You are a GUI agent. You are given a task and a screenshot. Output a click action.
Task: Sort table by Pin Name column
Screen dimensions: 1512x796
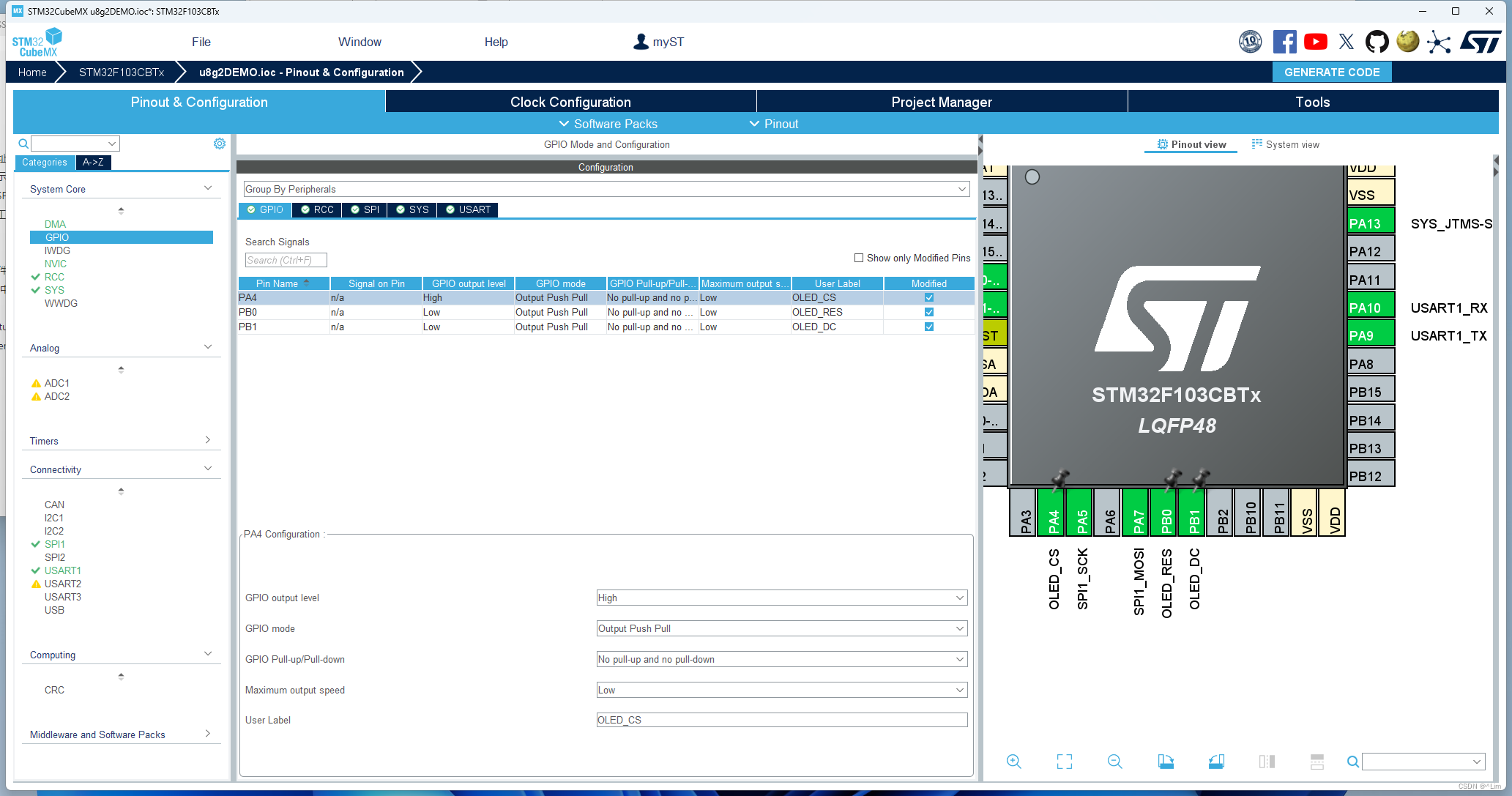click(x=283, y=283)
